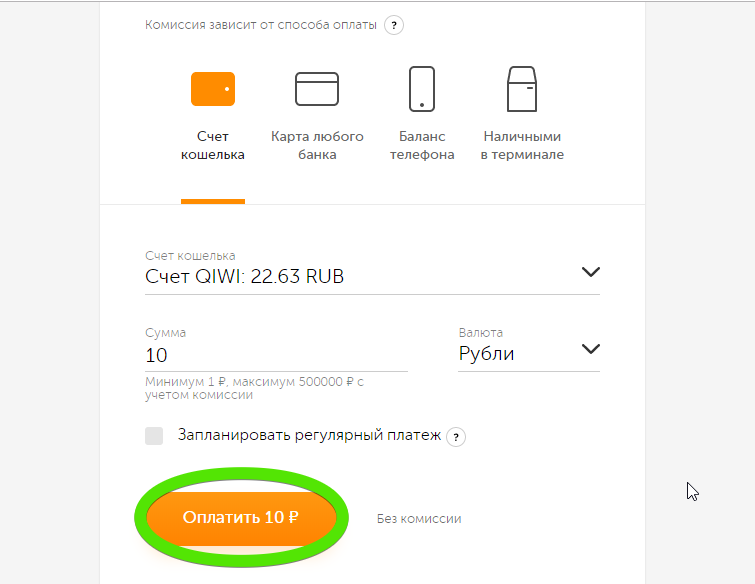The height and width of the screenshot is (584, 755).
Task: Click the "Комиссия зависит от способа оплаты" text
Action: (x=261, y=26)
